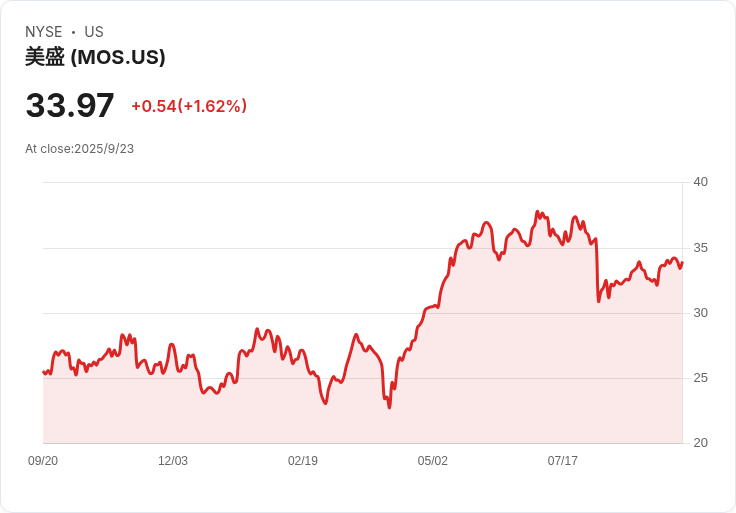Click the rightmost end of the price line
This screenshot has height=513, width=736.
pos(682,263)
